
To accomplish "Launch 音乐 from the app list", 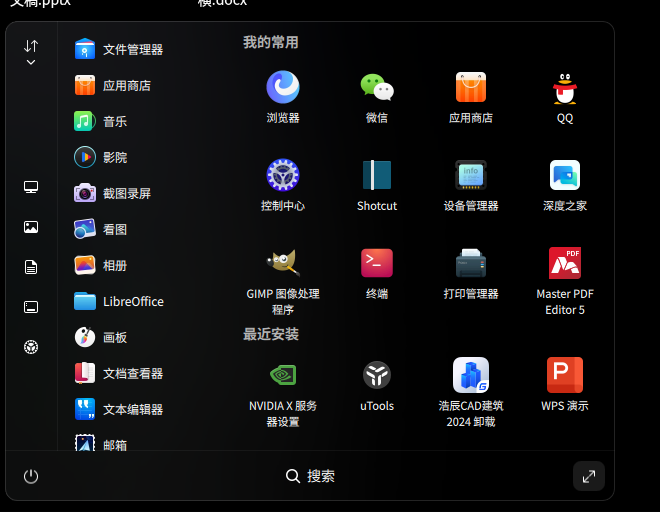I will point(101,121).
